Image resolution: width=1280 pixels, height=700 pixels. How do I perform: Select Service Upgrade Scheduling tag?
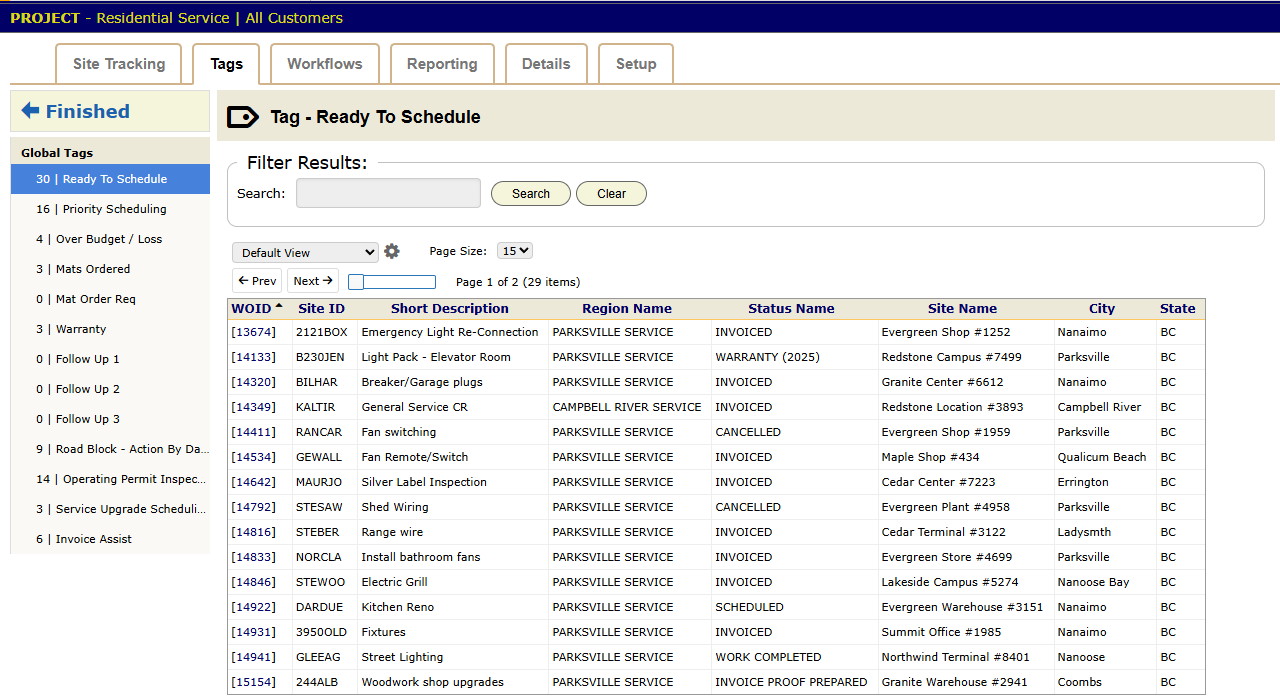[x=110, y=509]
